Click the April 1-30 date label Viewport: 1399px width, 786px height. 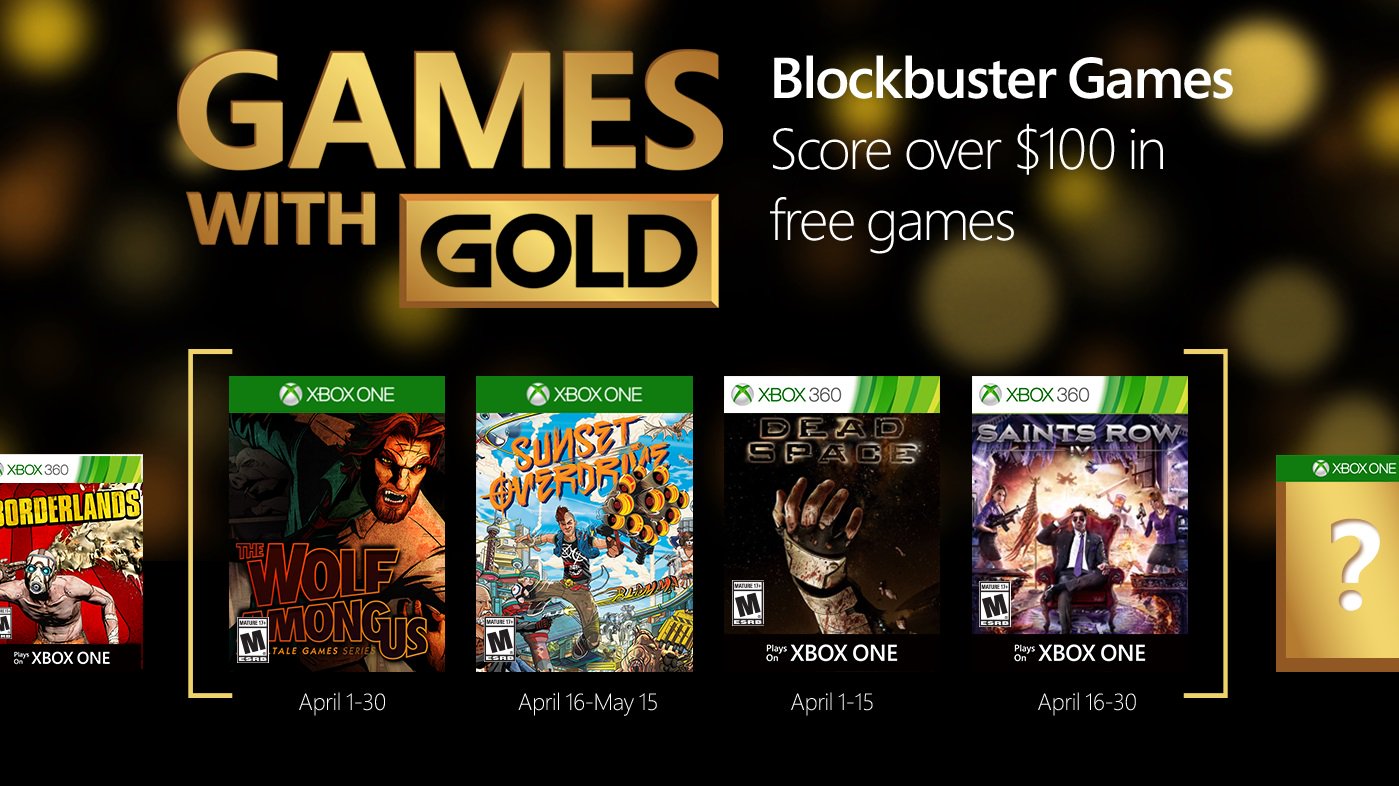click(342, 702)
